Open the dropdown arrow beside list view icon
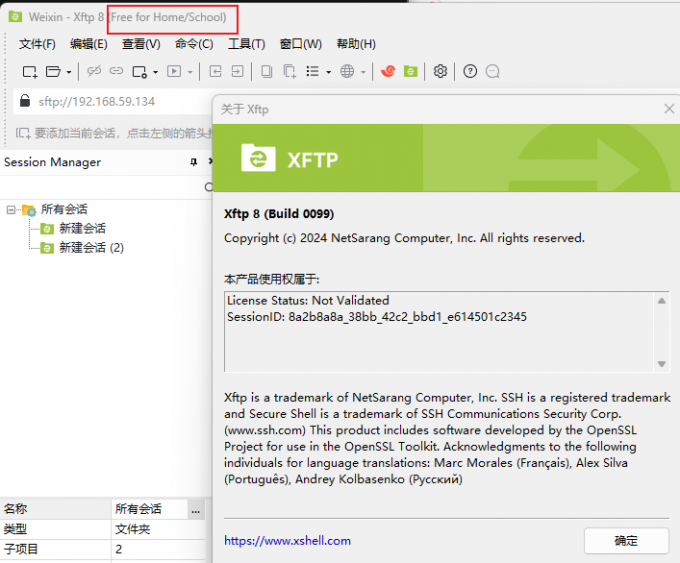Image resolution: width=680 pixels, height=563 pixels. tap(328, 72)
